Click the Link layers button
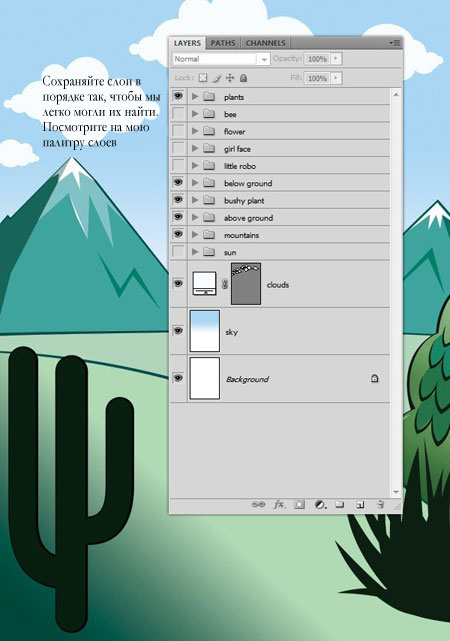This screenshot has height=641, width=450. click(258, 504)
